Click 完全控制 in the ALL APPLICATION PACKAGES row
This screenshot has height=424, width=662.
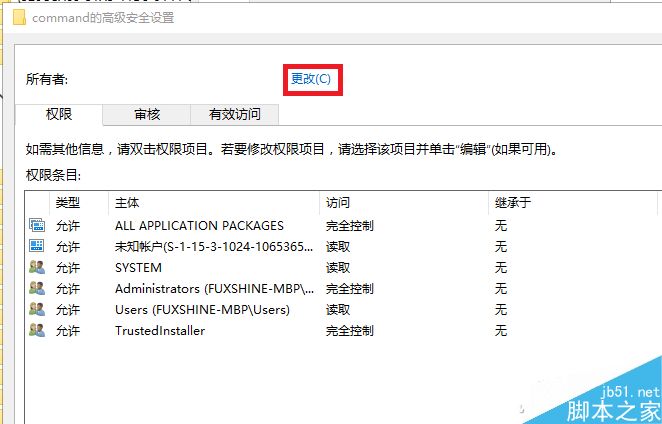point(350,226)
